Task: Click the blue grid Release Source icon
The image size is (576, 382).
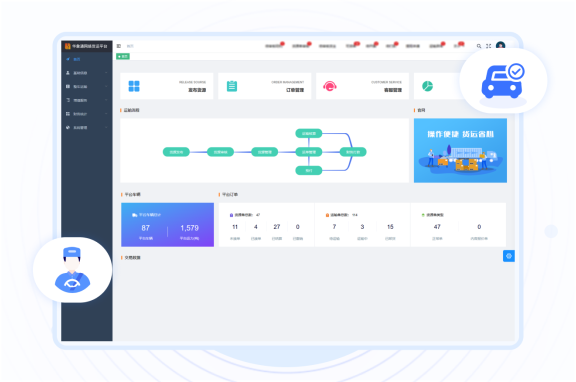Action: click(134, 86)
